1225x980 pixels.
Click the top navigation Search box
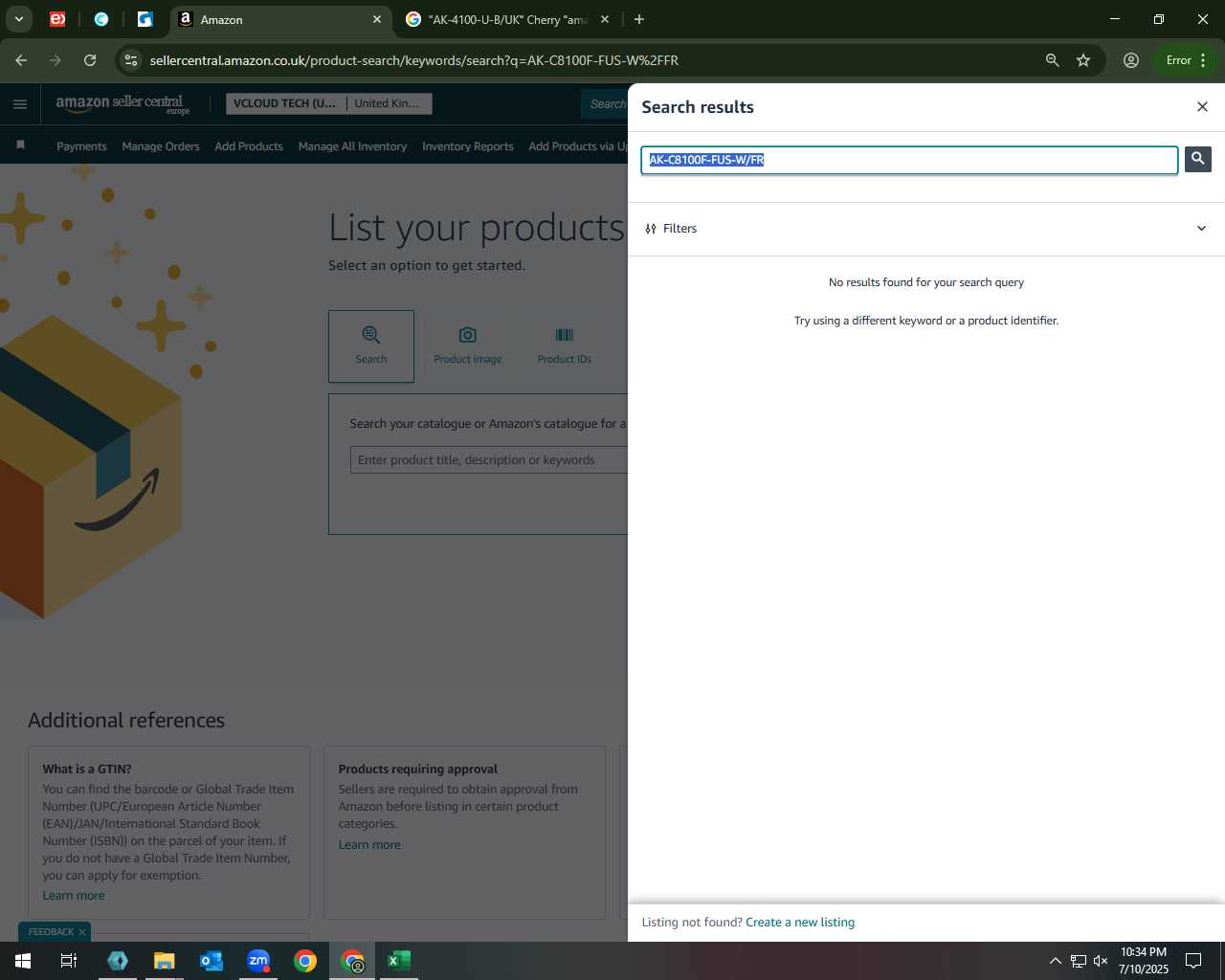click(605, 103)
